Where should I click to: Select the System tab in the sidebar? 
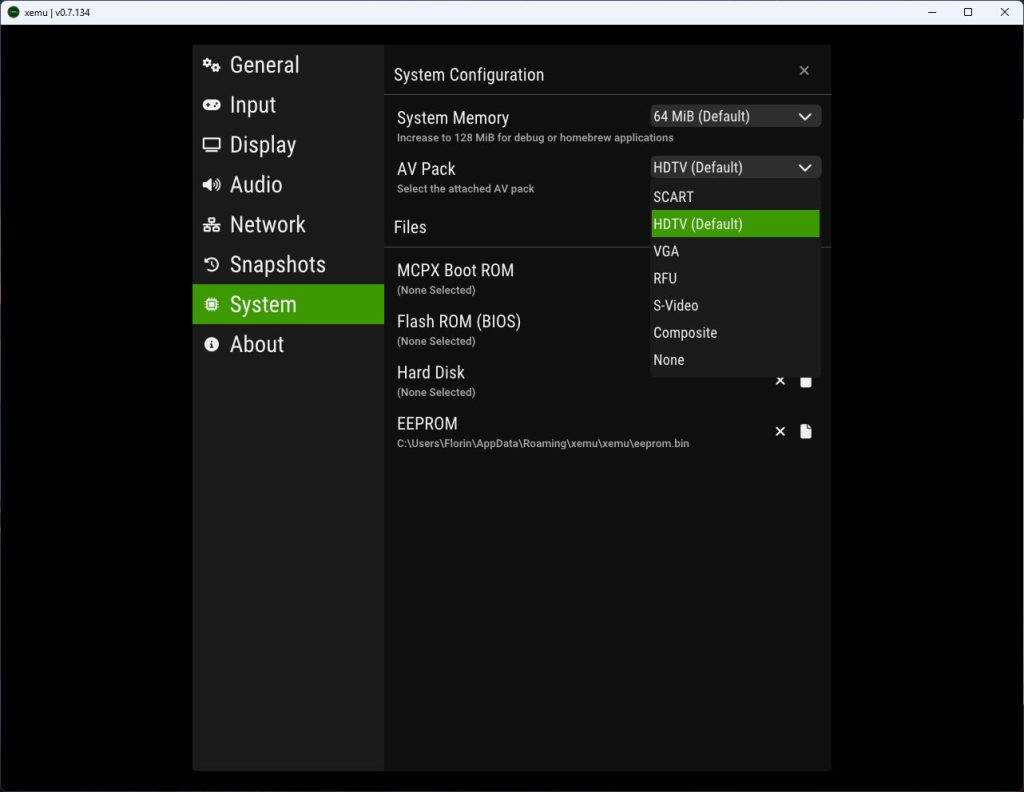tap(288, 304)
